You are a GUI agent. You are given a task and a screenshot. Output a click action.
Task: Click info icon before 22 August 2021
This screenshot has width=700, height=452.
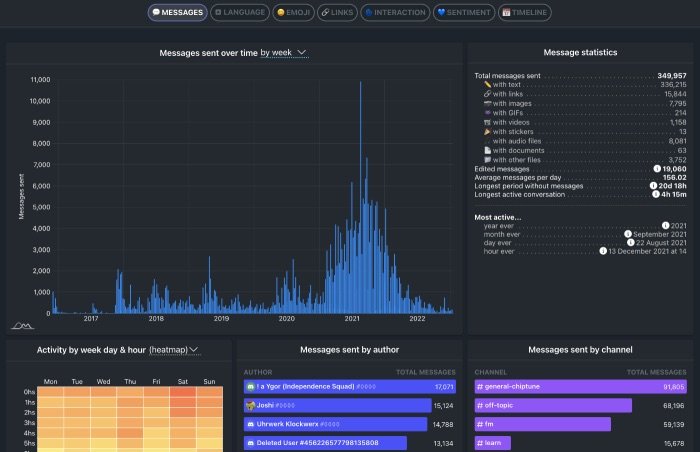(631, 243)
